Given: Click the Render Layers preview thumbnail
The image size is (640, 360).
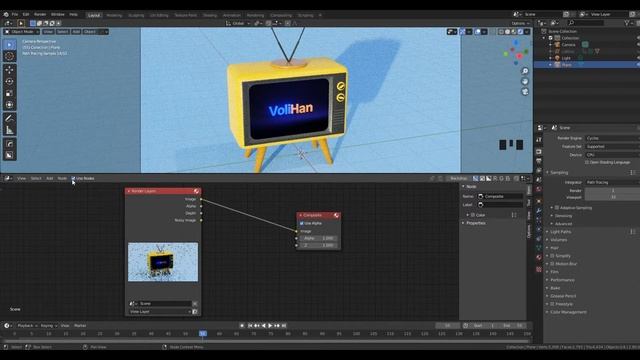Looking at the screenshot, I should 163,262.
